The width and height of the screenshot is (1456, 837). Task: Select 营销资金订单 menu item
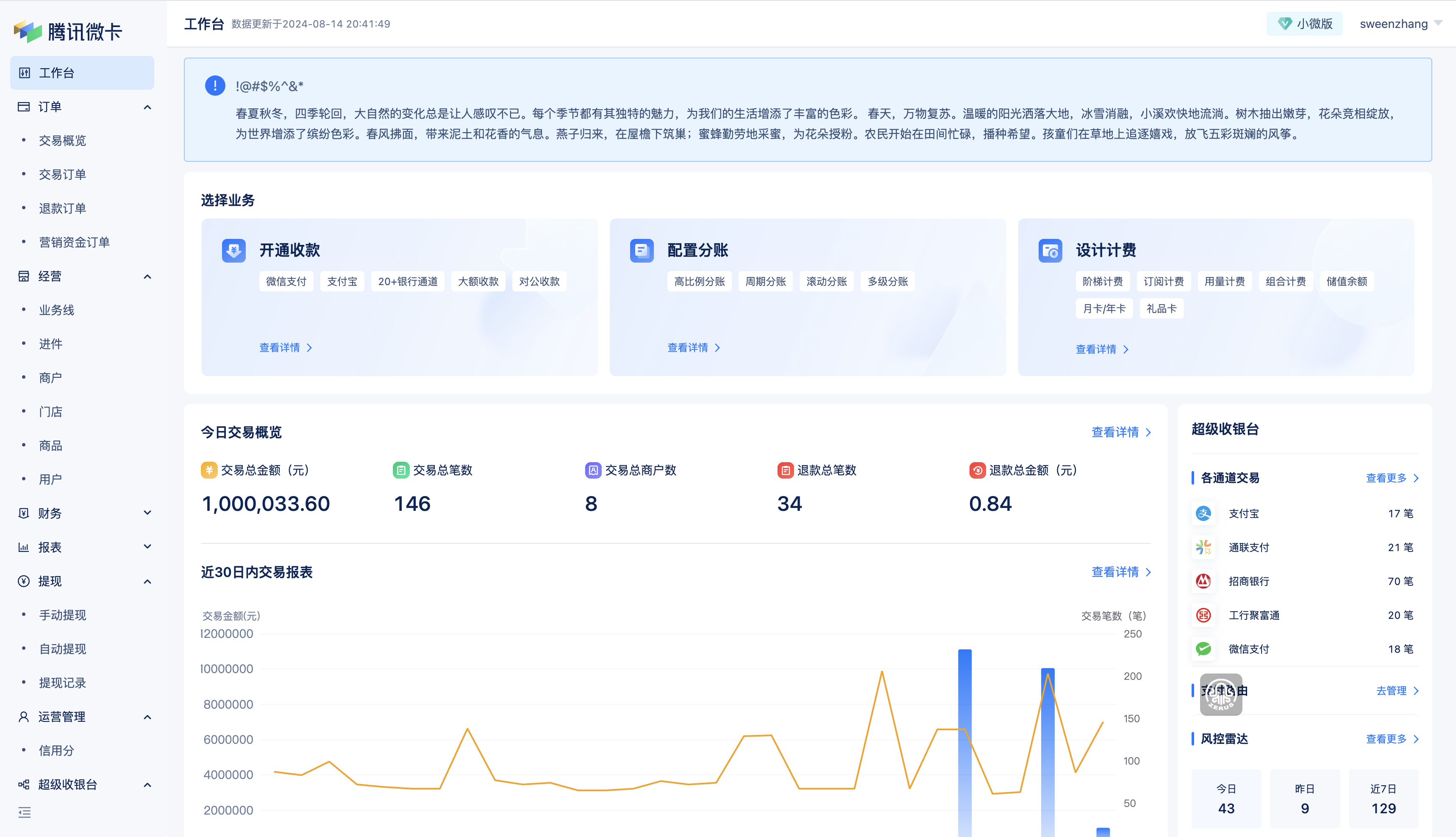74,243
